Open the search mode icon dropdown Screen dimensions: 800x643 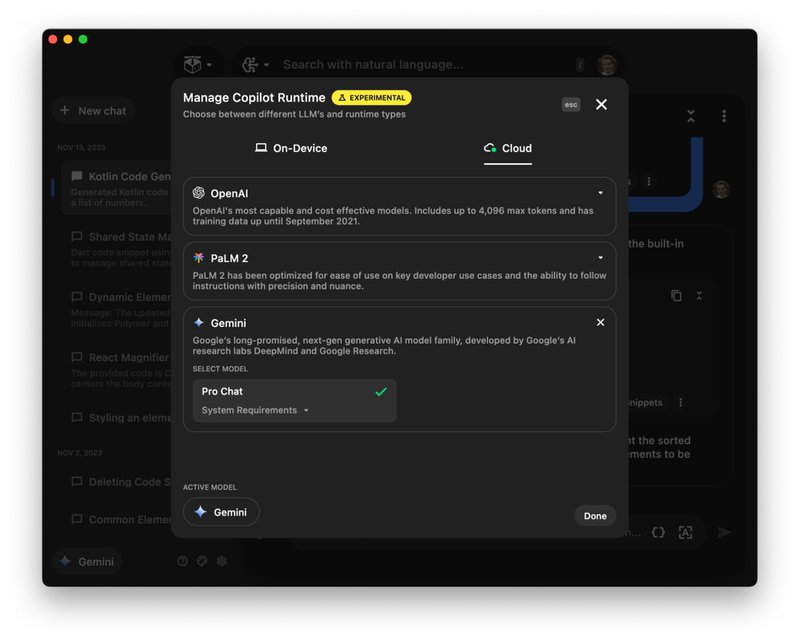coord(255,65)
